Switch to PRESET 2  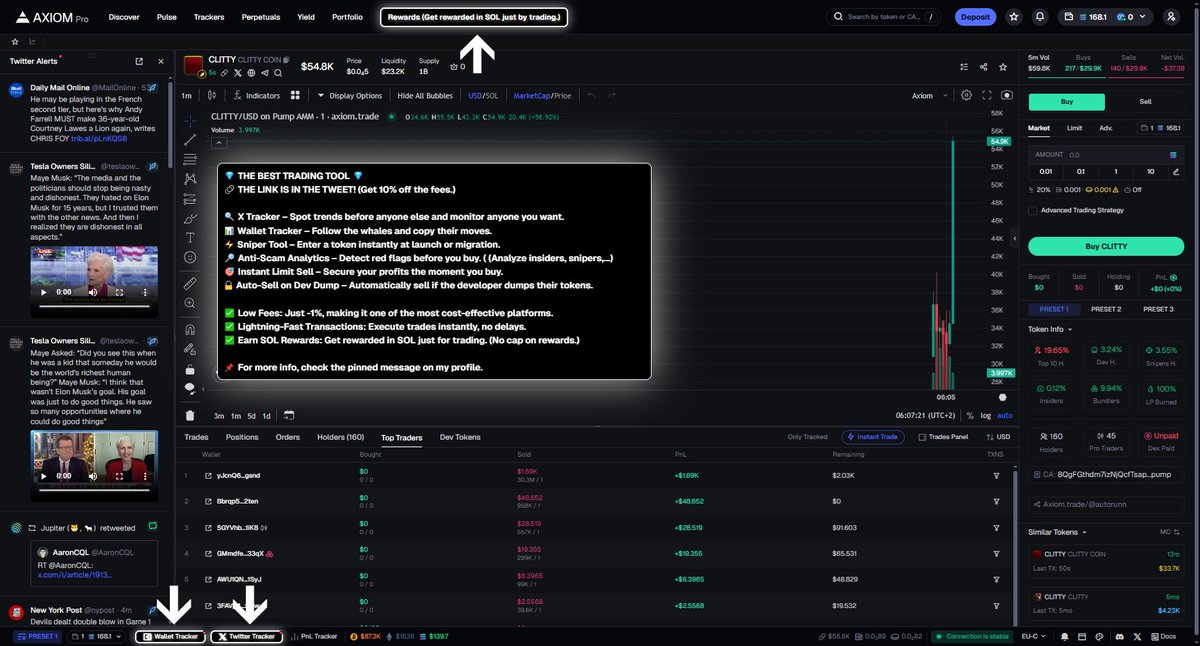pyautogui.click(x=1105, y=309)
